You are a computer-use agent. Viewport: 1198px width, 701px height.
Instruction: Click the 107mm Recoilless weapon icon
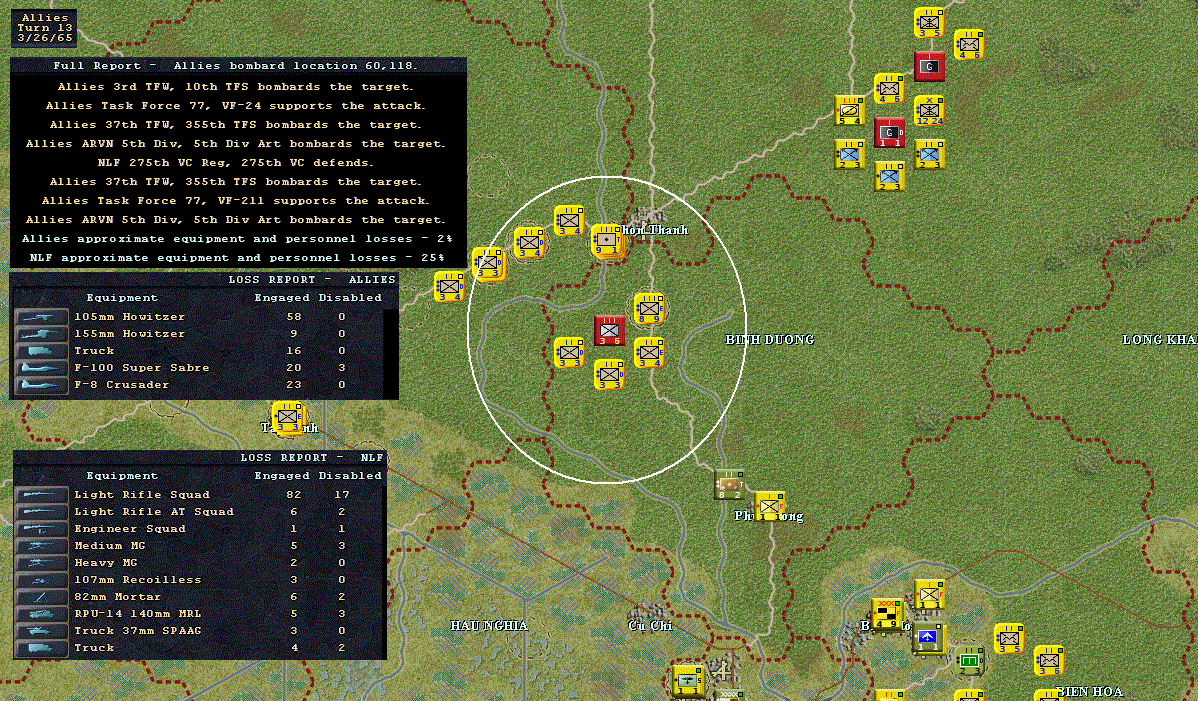coord(41,580)
